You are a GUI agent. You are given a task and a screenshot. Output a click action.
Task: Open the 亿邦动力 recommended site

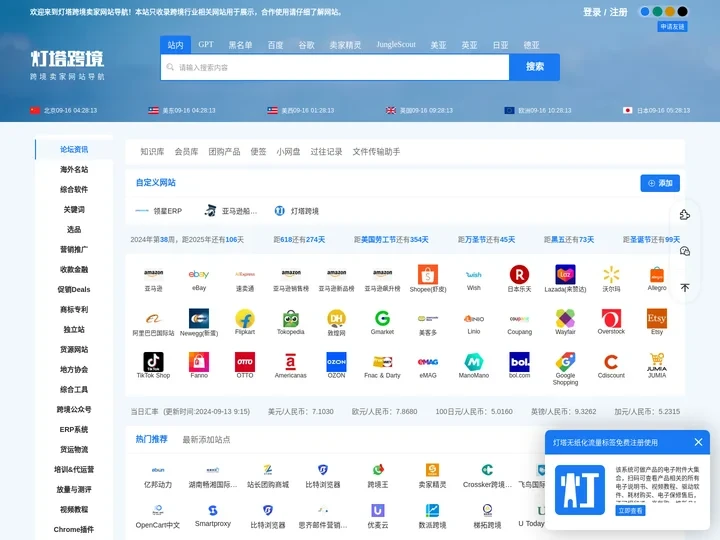[x=158, y=476]
